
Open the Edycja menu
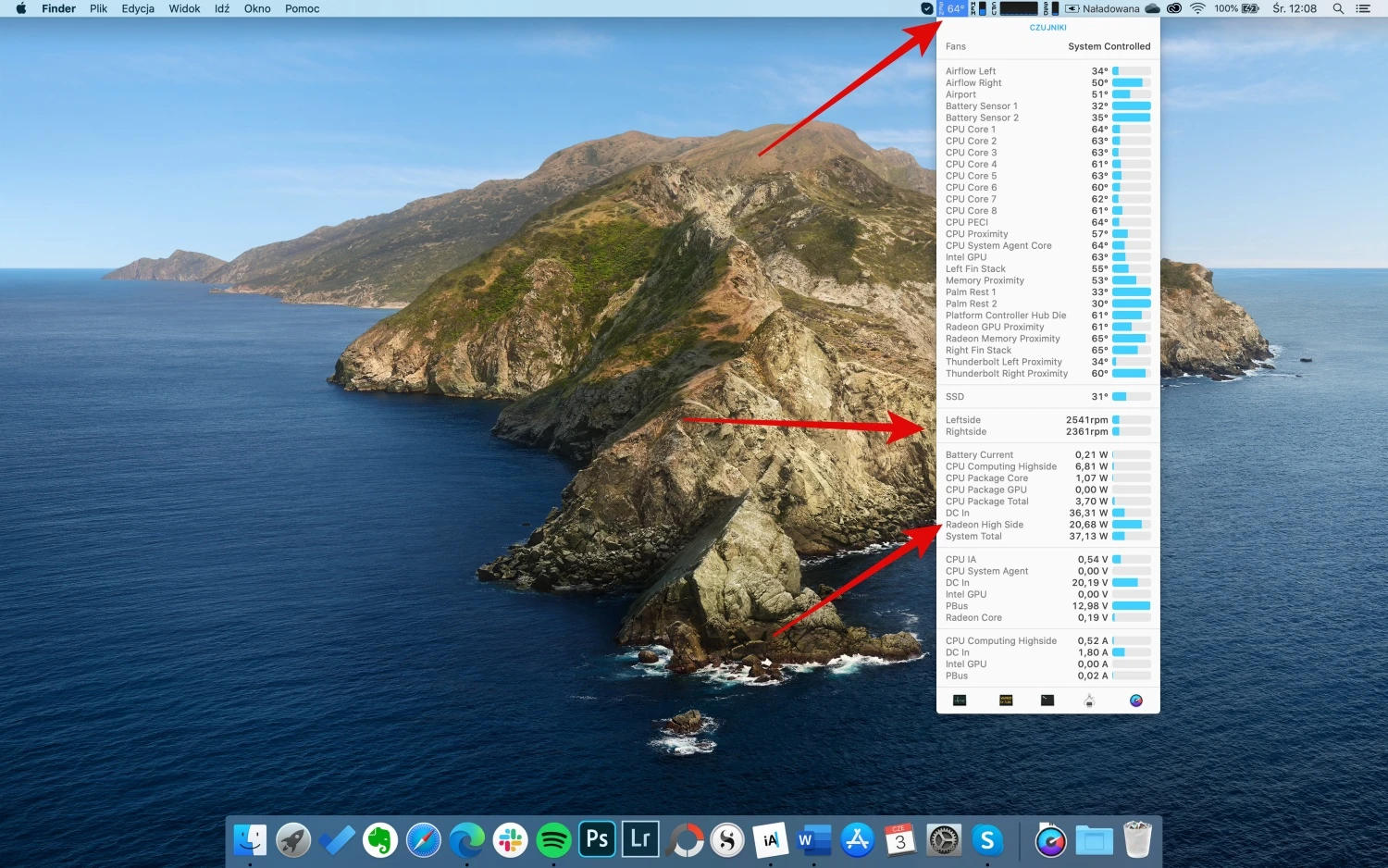pyautogui.click(x=138, y=8)
